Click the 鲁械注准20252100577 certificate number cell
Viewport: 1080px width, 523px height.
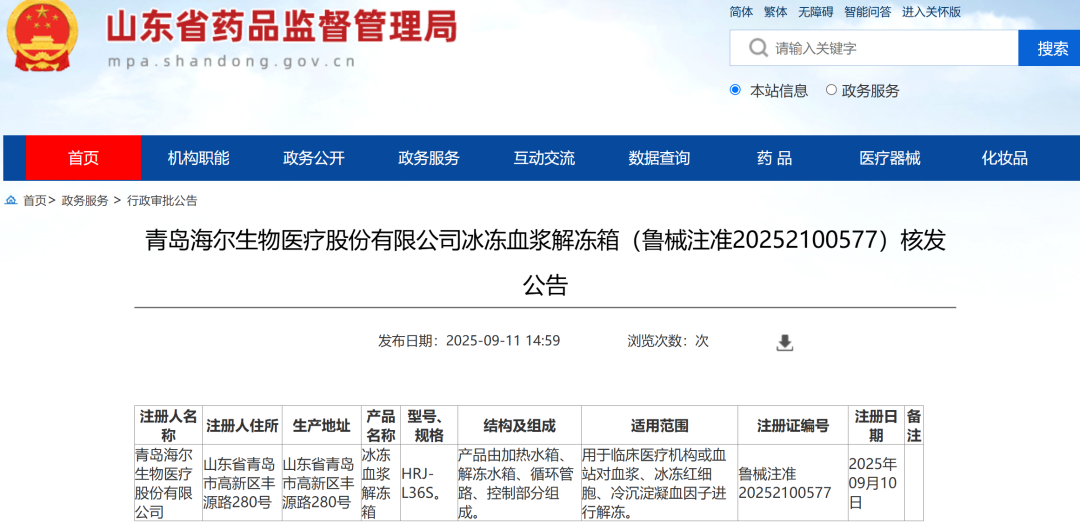tap(793, 483)
